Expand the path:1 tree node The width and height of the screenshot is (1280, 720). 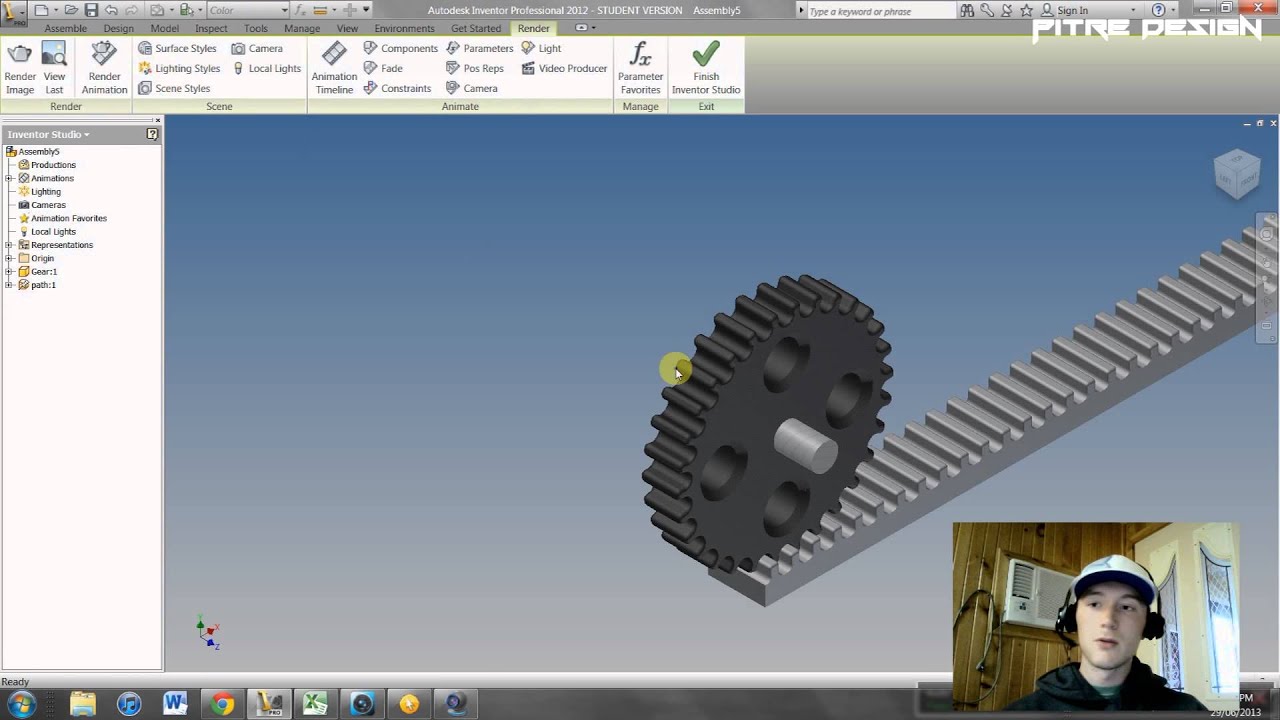pos(9,285)
